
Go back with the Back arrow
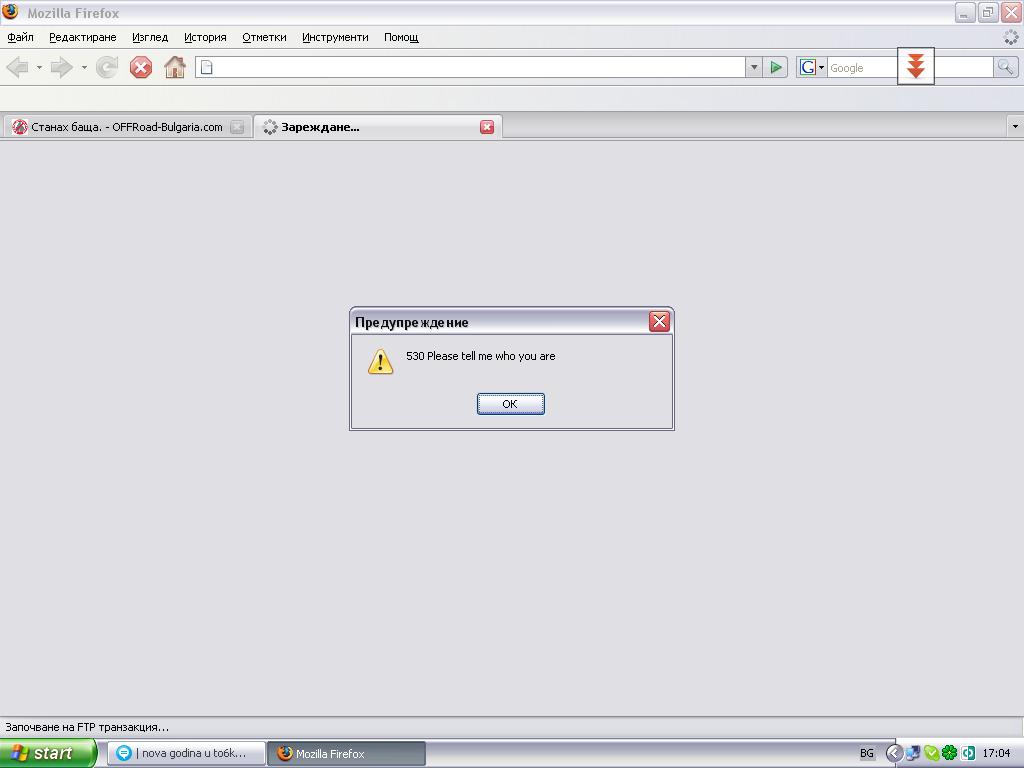[x=17, y=67]
